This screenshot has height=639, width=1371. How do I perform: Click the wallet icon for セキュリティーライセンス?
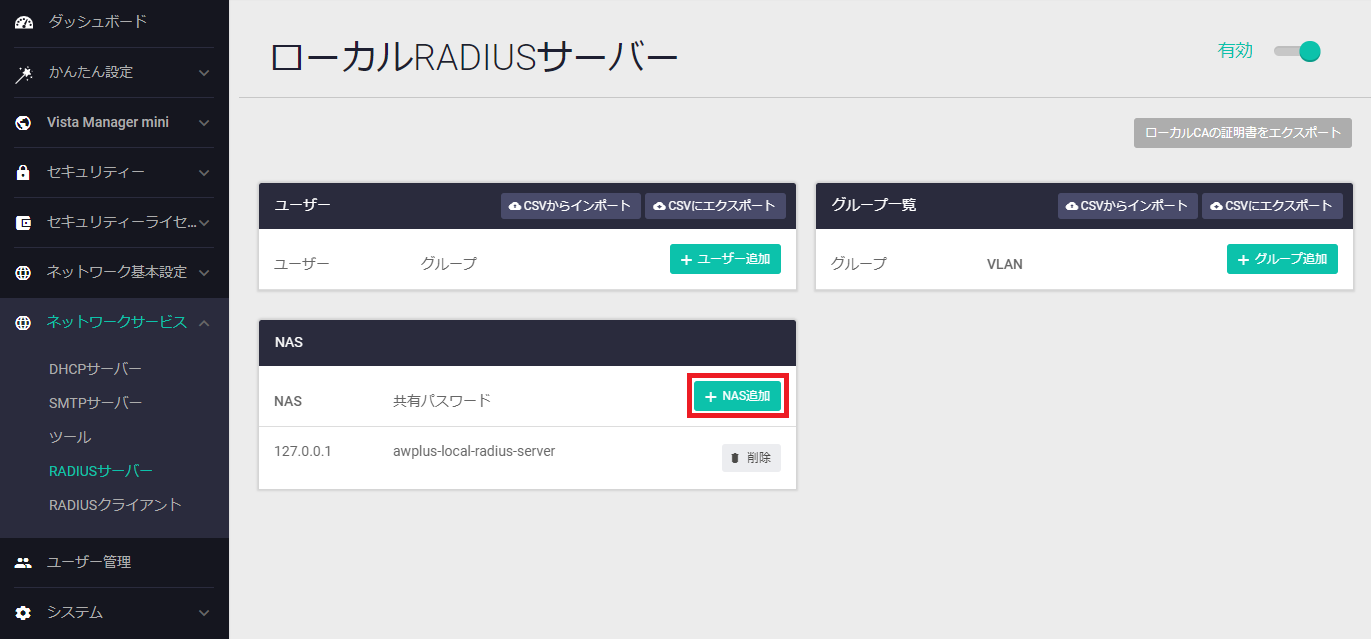pos(24,223)
